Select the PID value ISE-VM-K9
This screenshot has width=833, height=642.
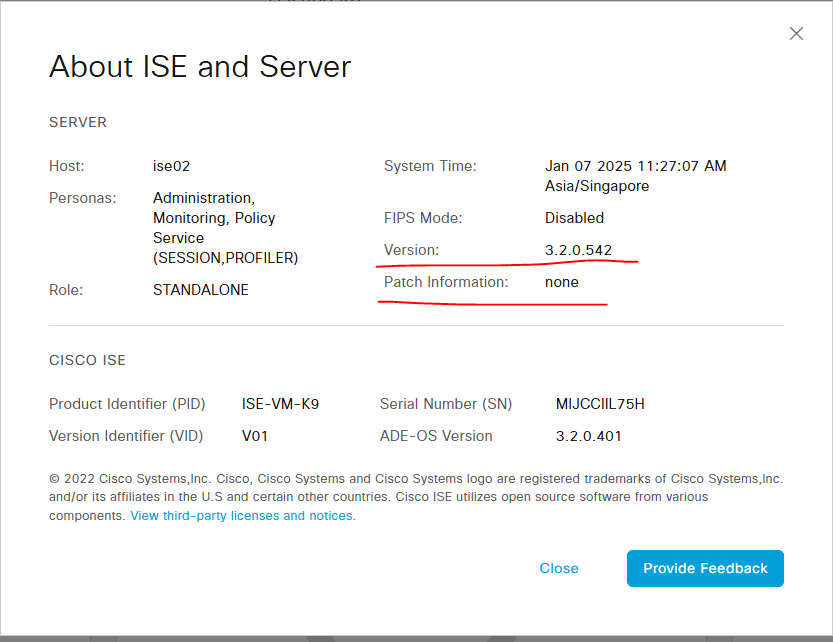click(x=280, y=404)
